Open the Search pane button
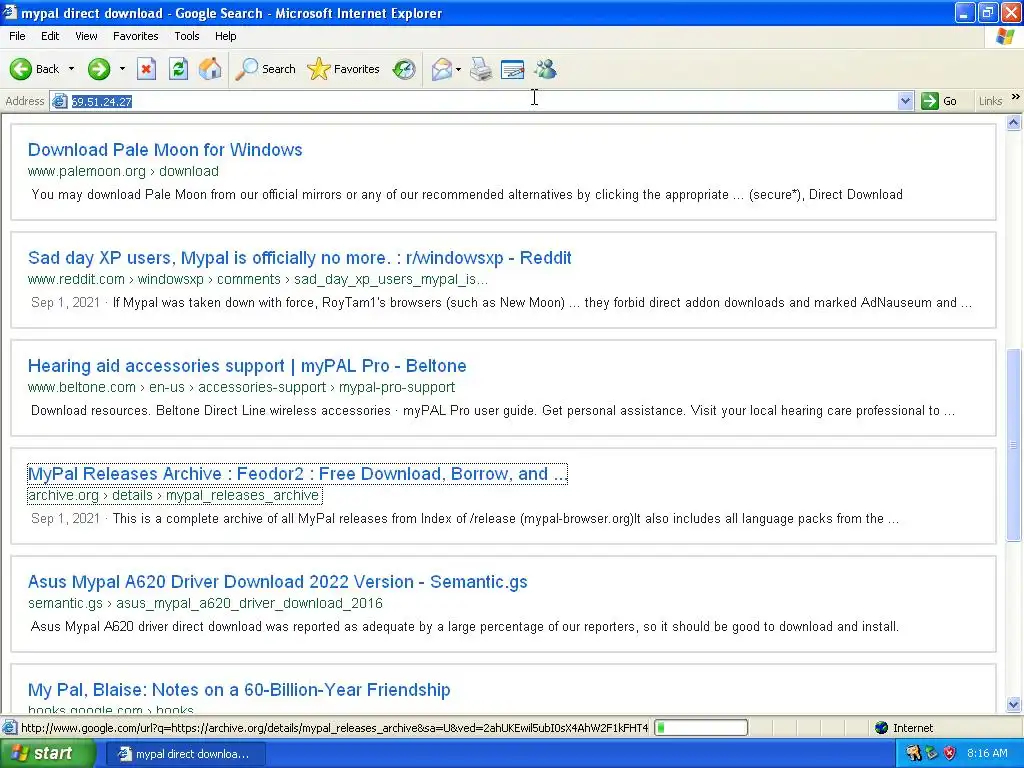1024x768 pixels. tap(266, 69)
